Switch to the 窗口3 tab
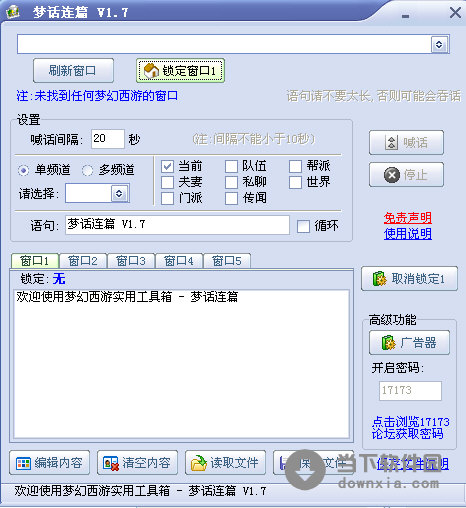The height and width of the screenshot is (508, 466). (131, 261)
